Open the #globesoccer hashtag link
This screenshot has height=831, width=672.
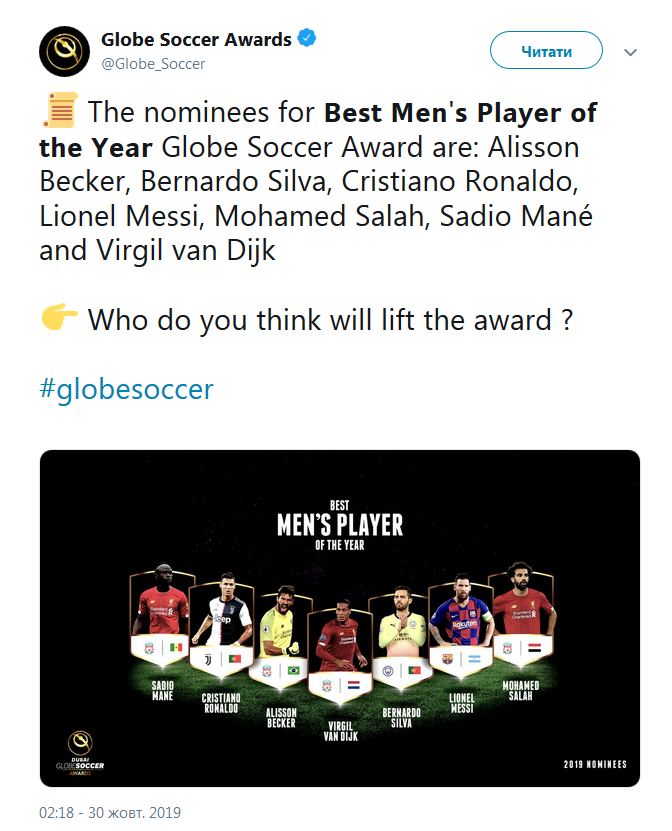click(126, 389)
